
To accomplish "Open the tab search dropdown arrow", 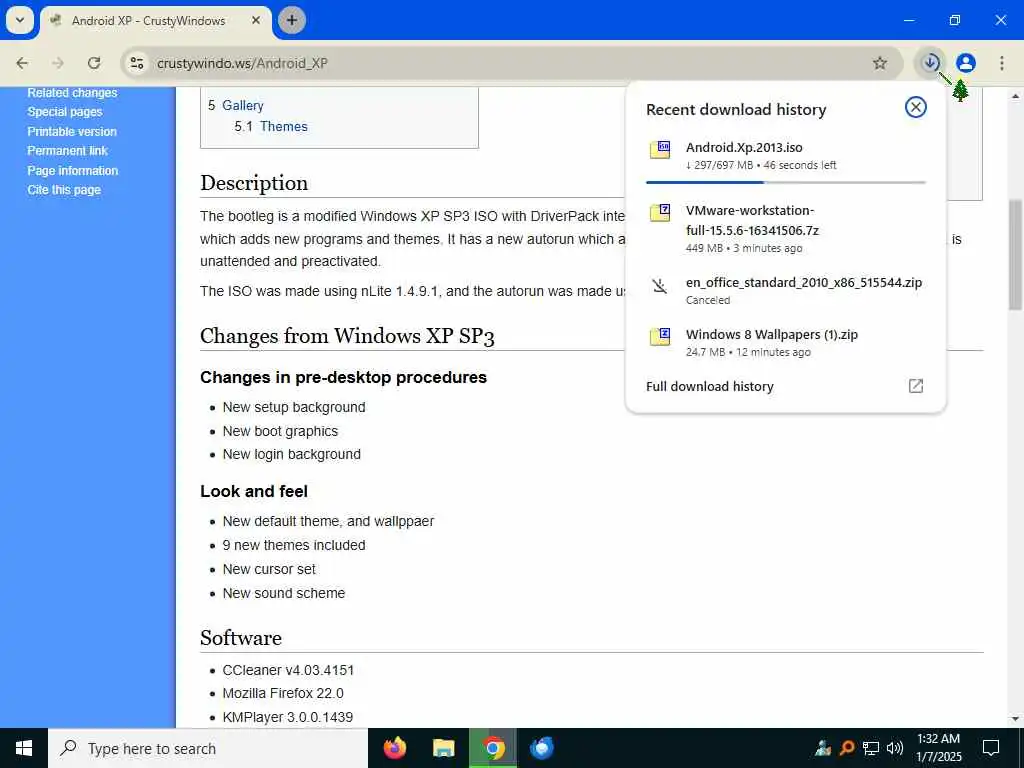I will [x=20, y=20].
